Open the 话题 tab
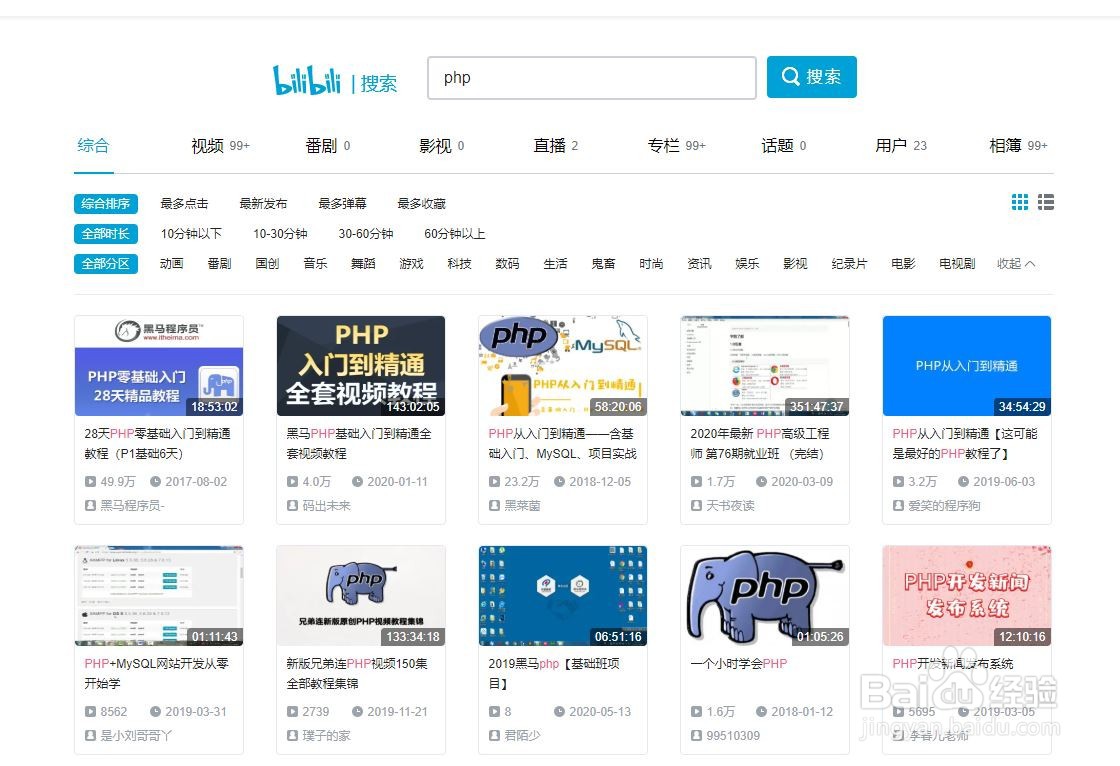The image size is (1120, 766). (x=783, y=146)
